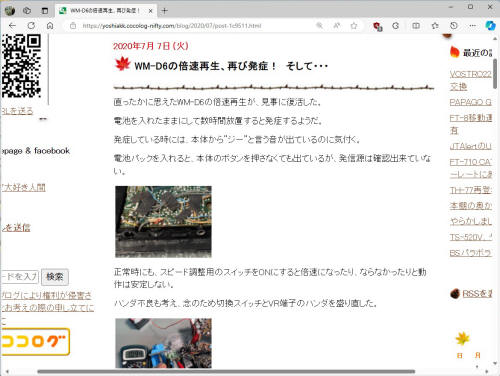Click the search keyword input field

(20, 277)
